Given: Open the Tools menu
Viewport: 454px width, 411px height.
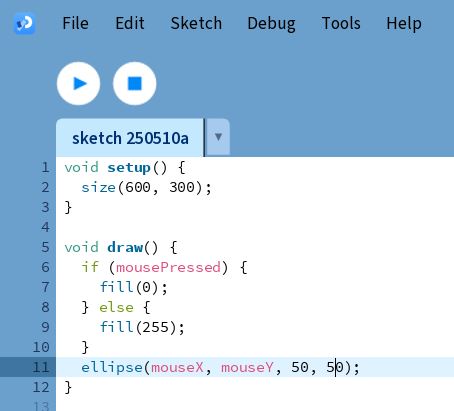Looking at the screenshot, I should [x=341, y=23].
